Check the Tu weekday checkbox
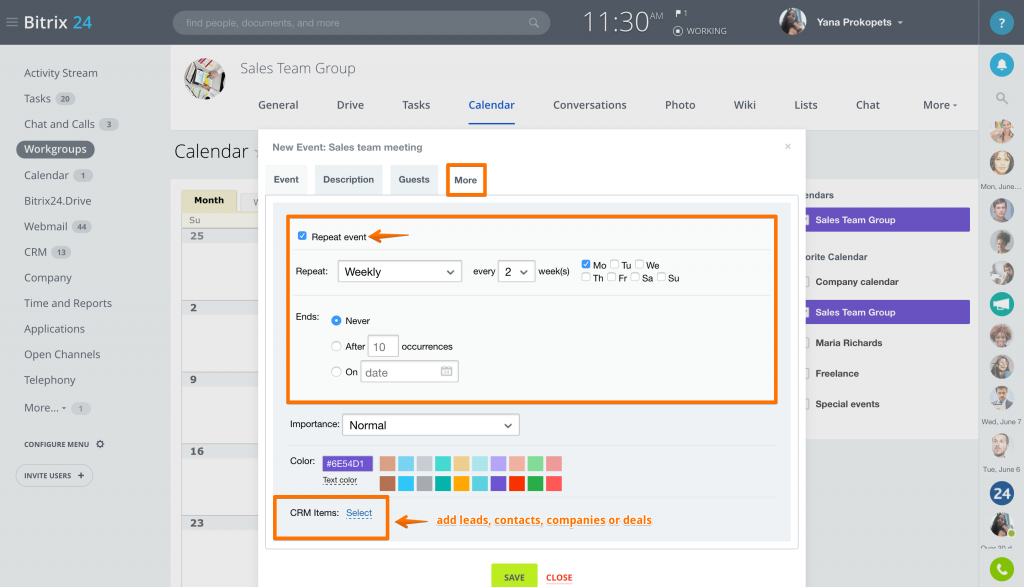The image size is (1024, 587). (614, 264)
